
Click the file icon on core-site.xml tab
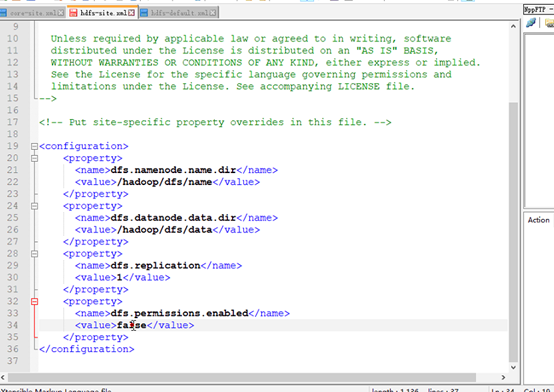pyautogui.click(x=3, y=13)
